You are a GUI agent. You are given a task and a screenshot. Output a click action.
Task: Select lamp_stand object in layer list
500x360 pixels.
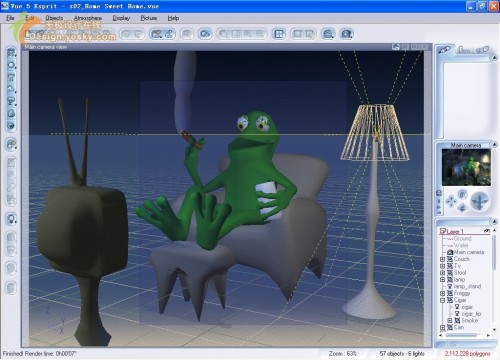point(467,286)
